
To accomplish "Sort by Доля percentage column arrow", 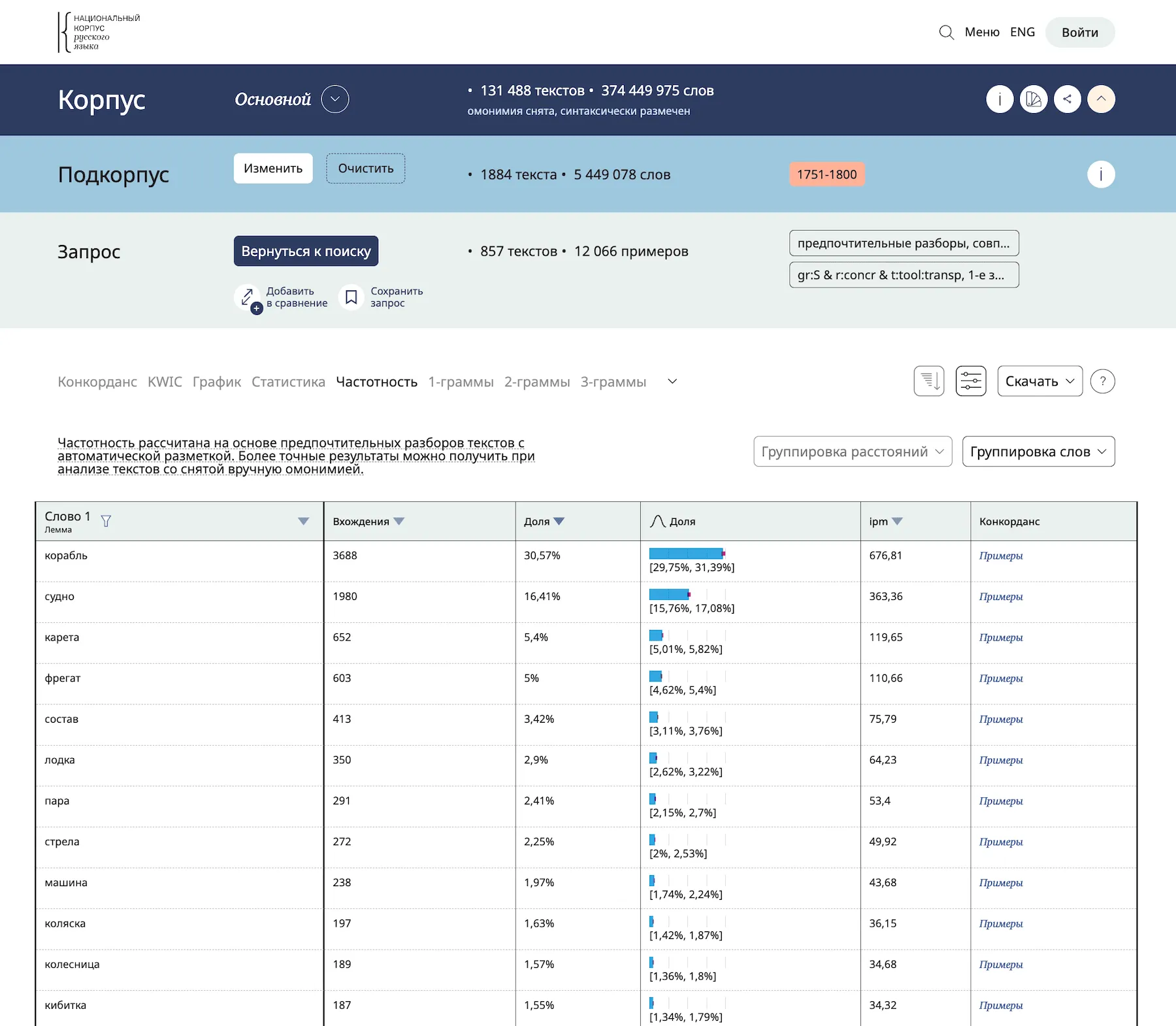I will pyautogui.click(x=559, y=521).
